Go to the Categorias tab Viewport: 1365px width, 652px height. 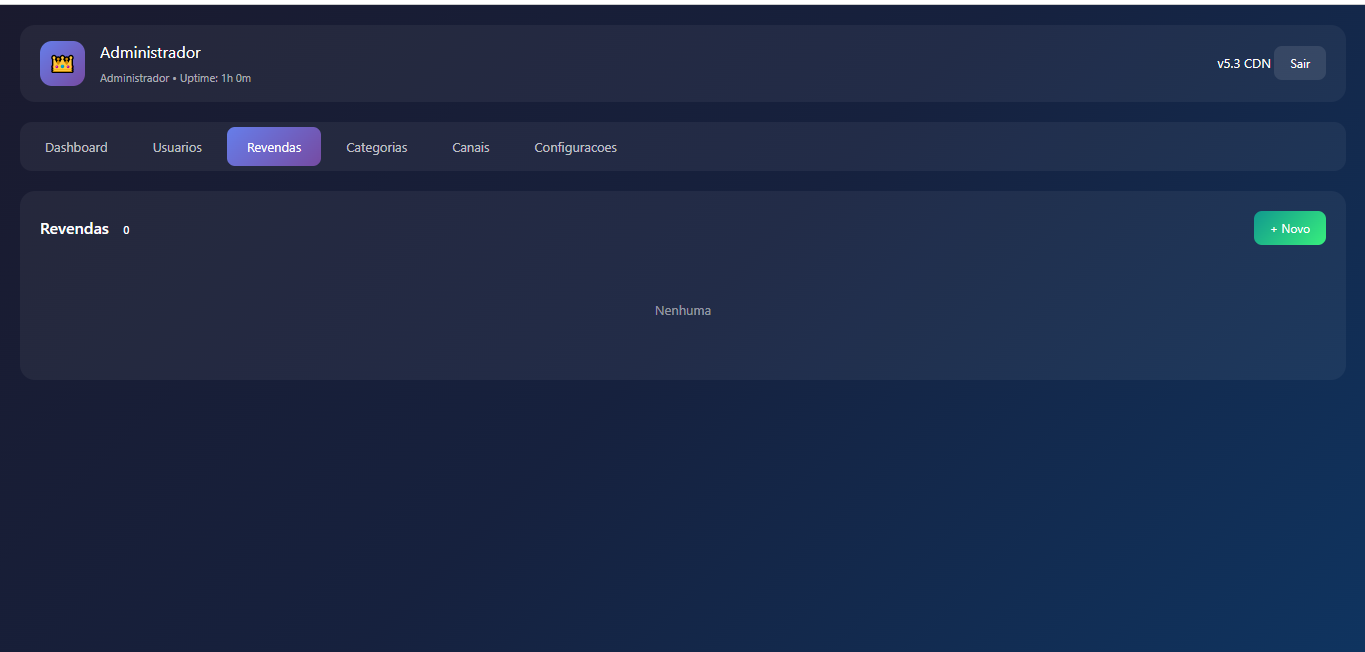(376, 147)
